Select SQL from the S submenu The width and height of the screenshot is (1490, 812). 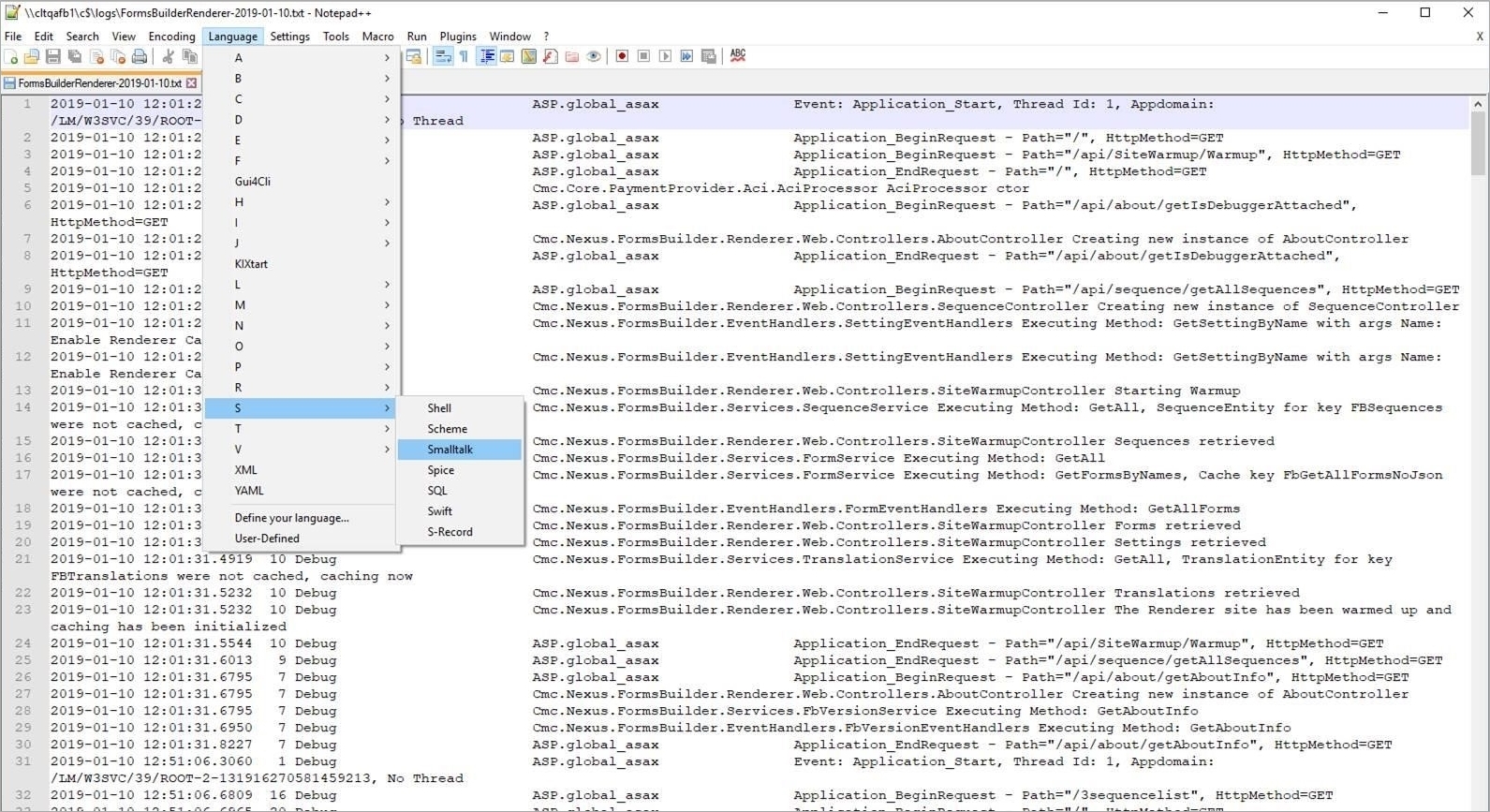click(x=437, y=491)
